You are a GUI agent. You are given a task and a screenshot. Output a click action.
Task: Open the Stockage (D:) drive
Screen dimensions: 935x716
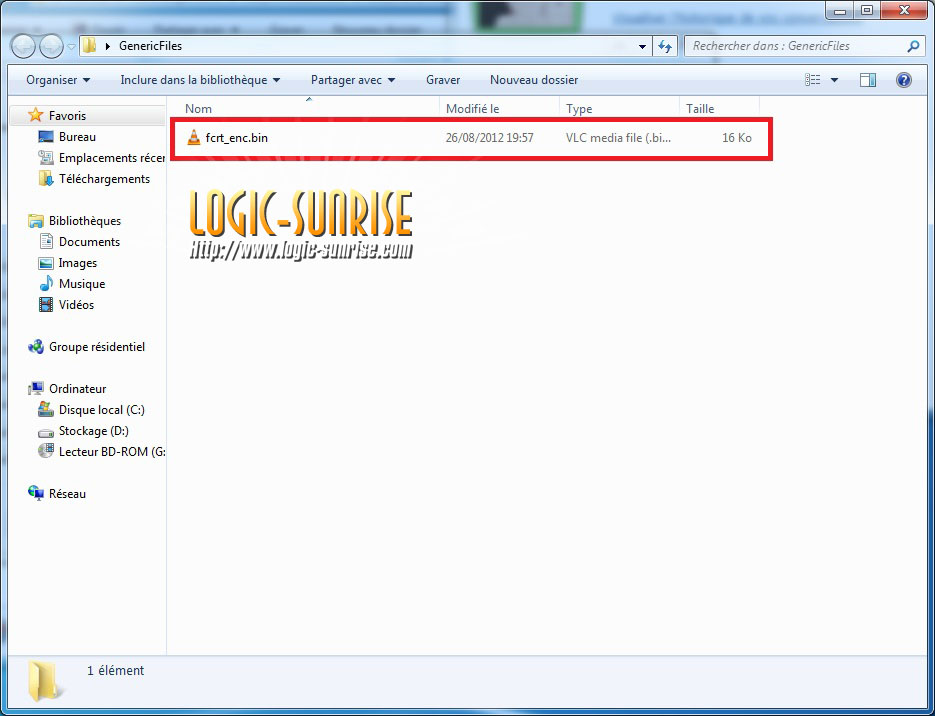[94, 430]
